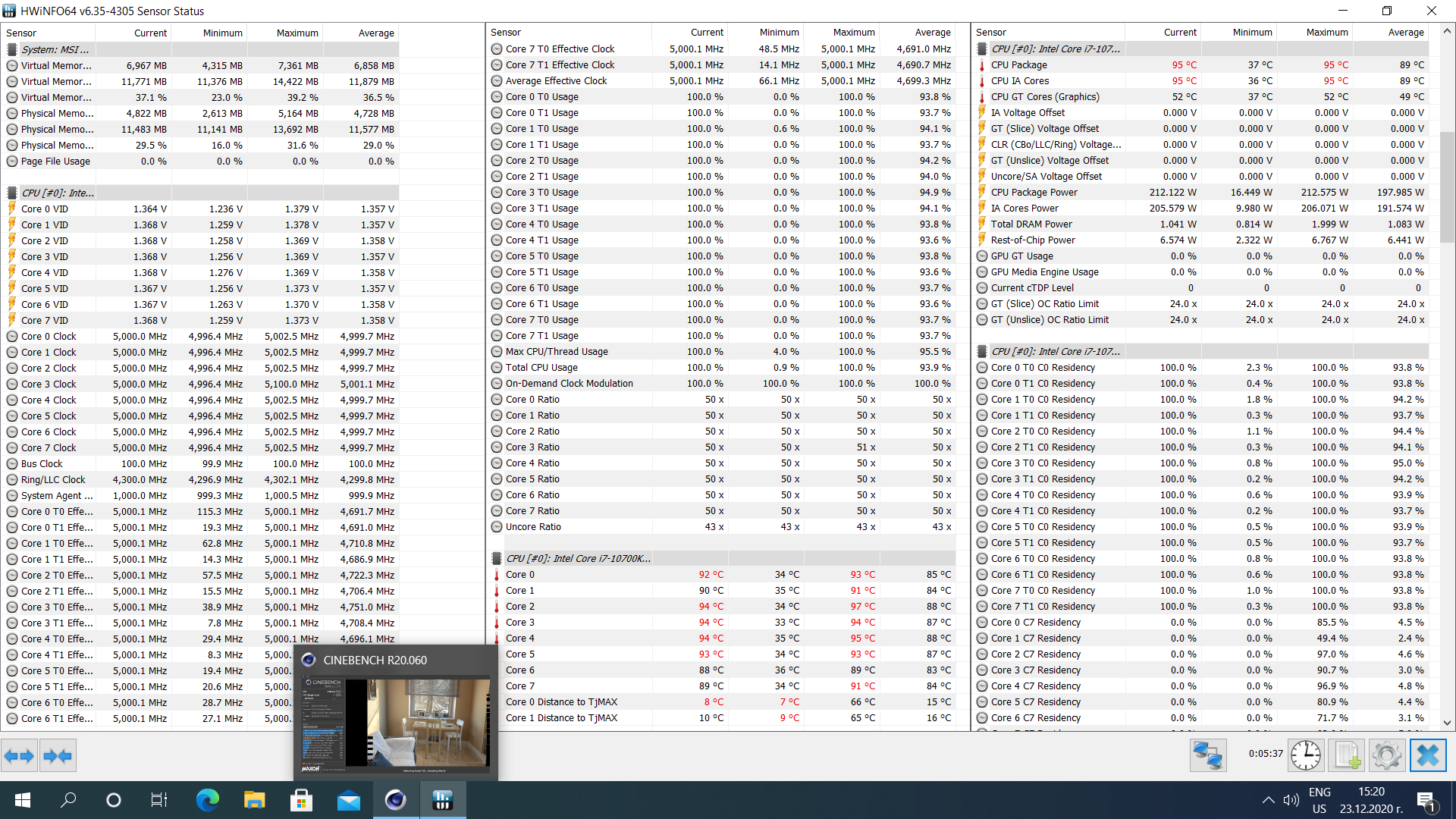
Task: Open File Explorer from taskbar
Action: [x=254, y=800]
